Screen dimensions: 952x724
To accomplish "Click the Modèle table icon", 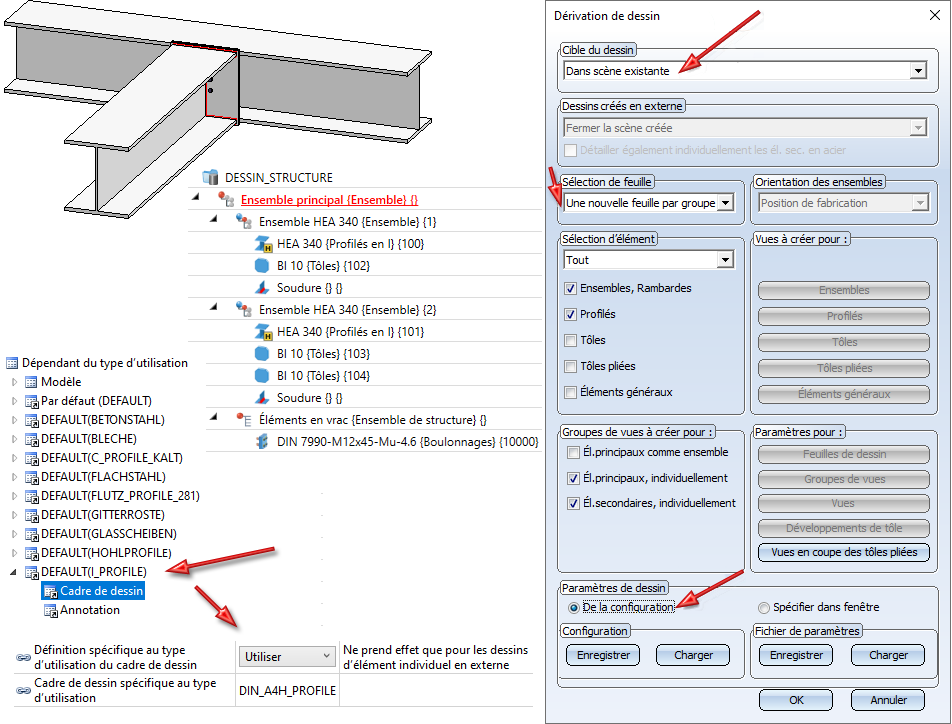I will (31, 382).
